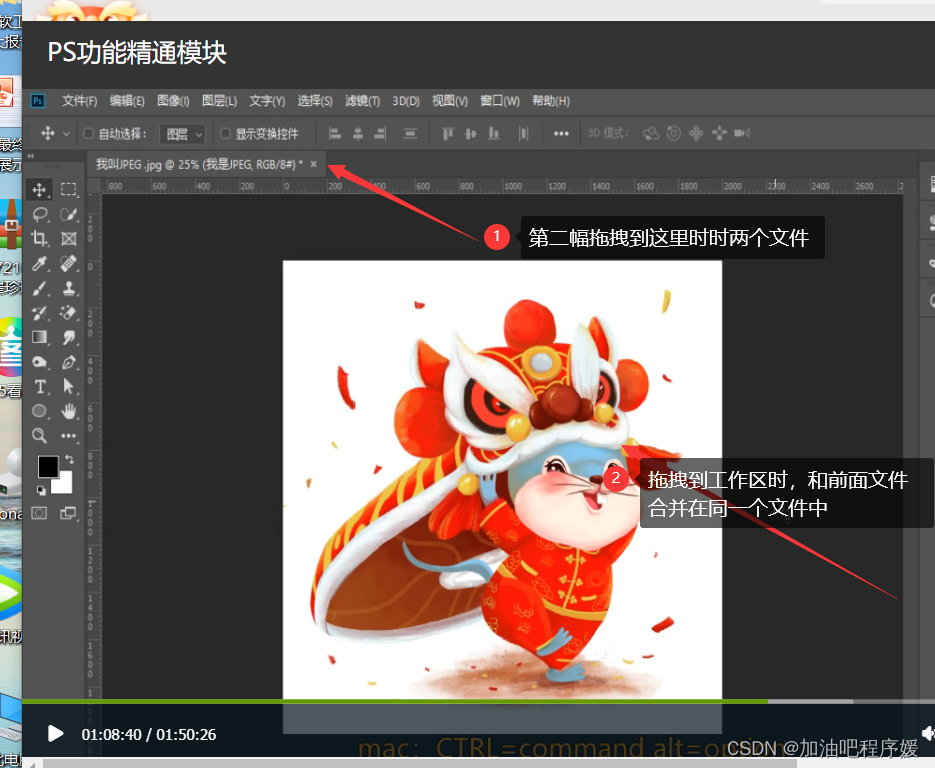Select the Path Selection tool
Screen dimensions: 935x768
pyautogui.click(x=69, y=387)
